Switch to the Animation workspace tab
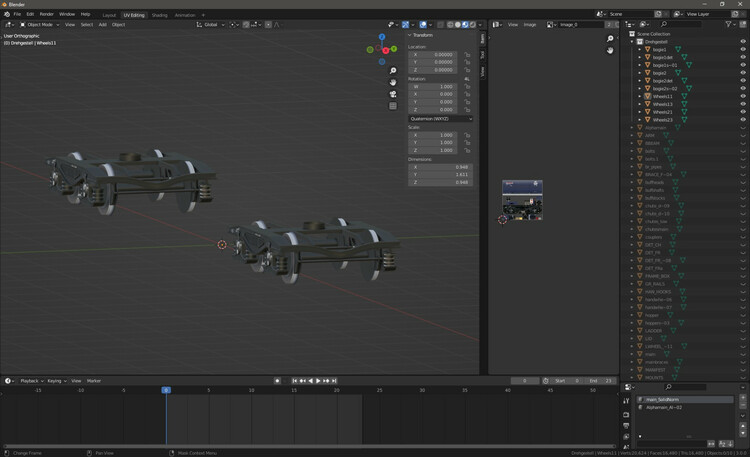 pyautogui.click(x=185, y=15)
